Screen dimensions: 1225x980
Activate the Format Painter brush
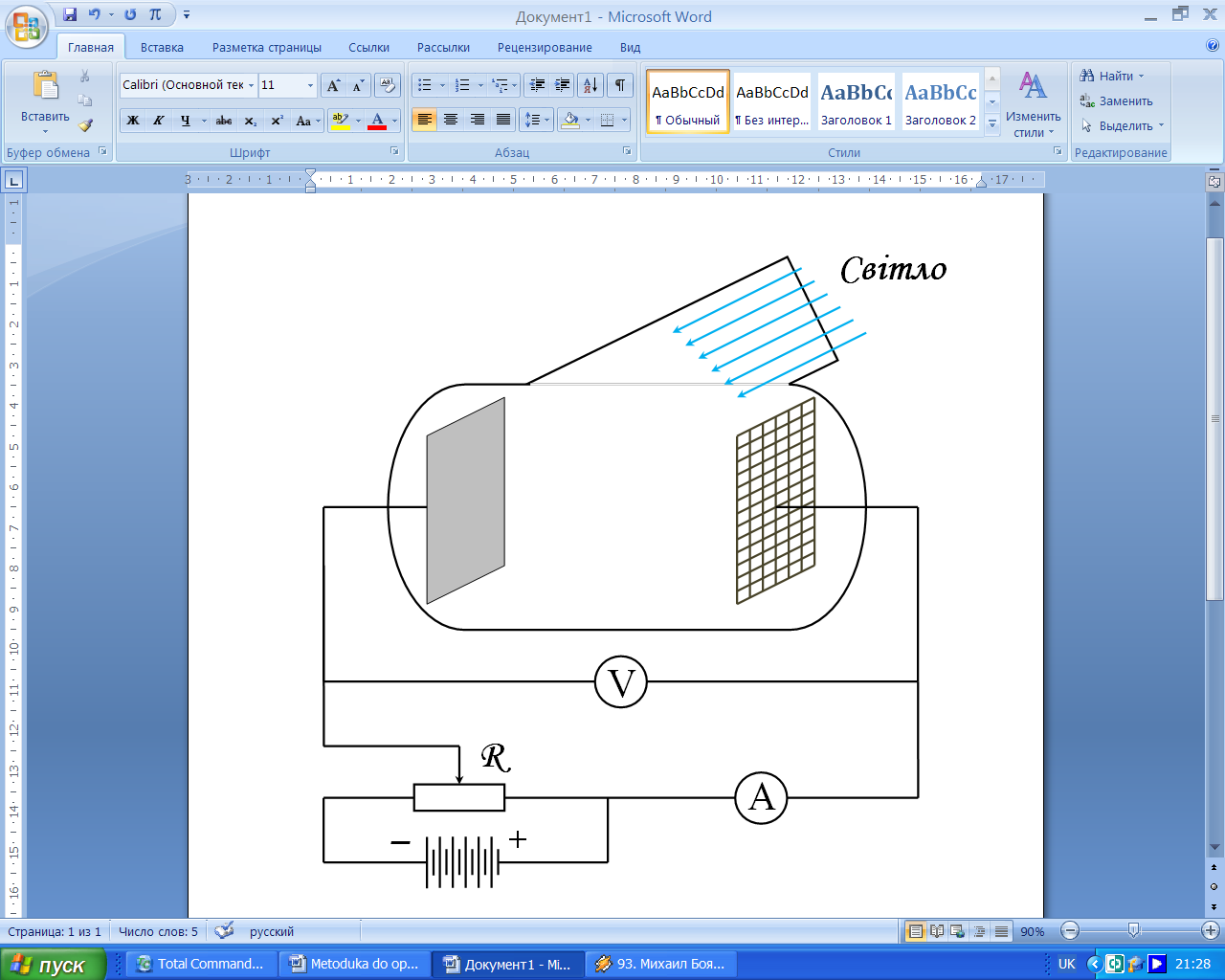coord(85,125)
